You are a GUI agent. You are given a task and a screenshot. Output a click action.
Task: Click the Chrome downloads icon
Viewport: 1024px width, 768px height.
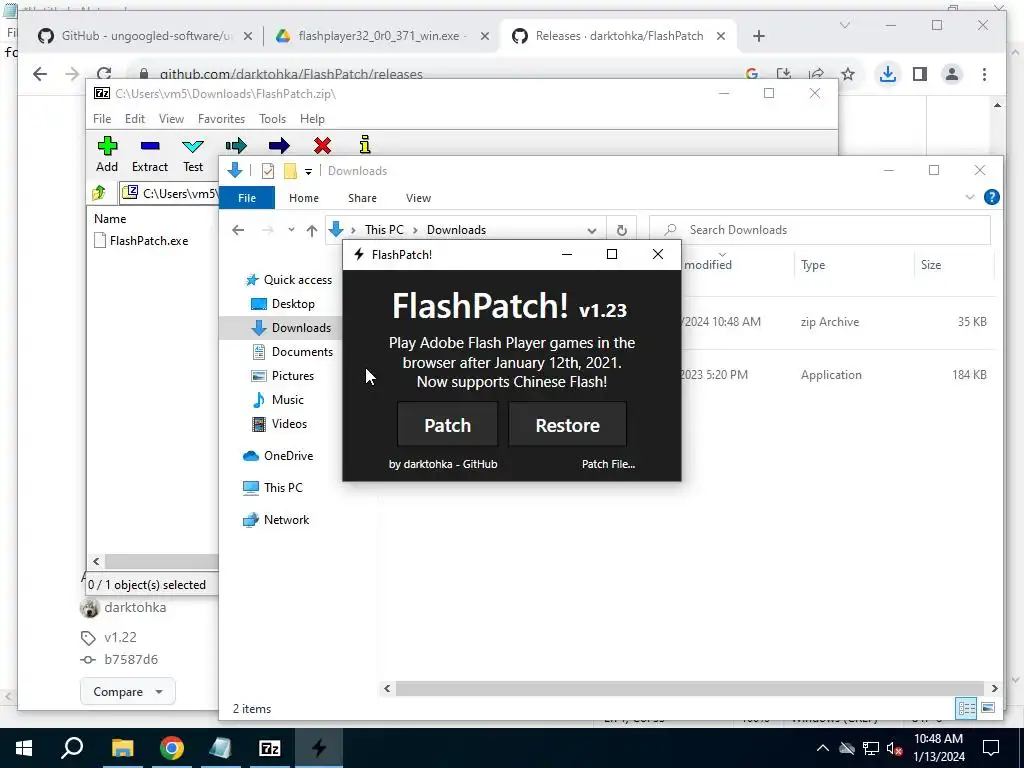(887, 74)
